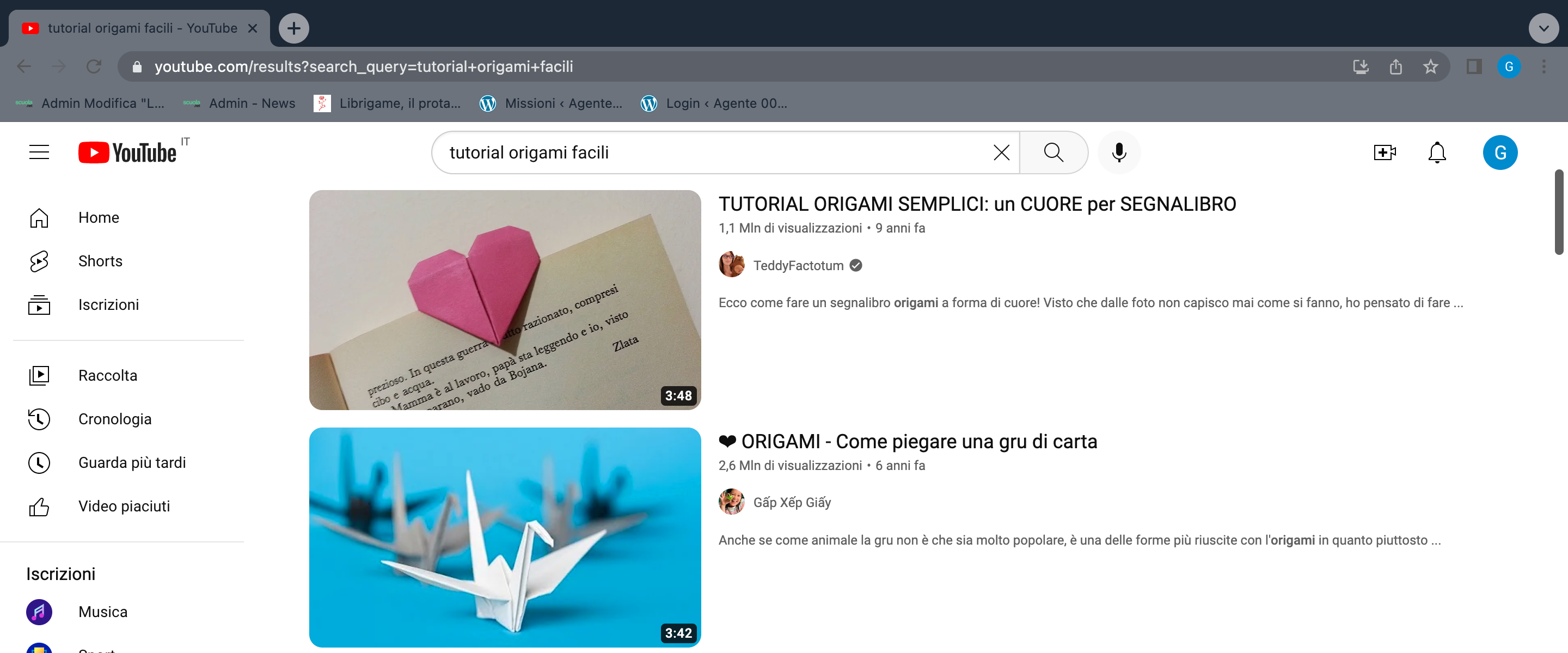Viewport: 1568px width, 653px height.
Task: Click the page vertical scrollbar thumb
Action: (1559, 212)
